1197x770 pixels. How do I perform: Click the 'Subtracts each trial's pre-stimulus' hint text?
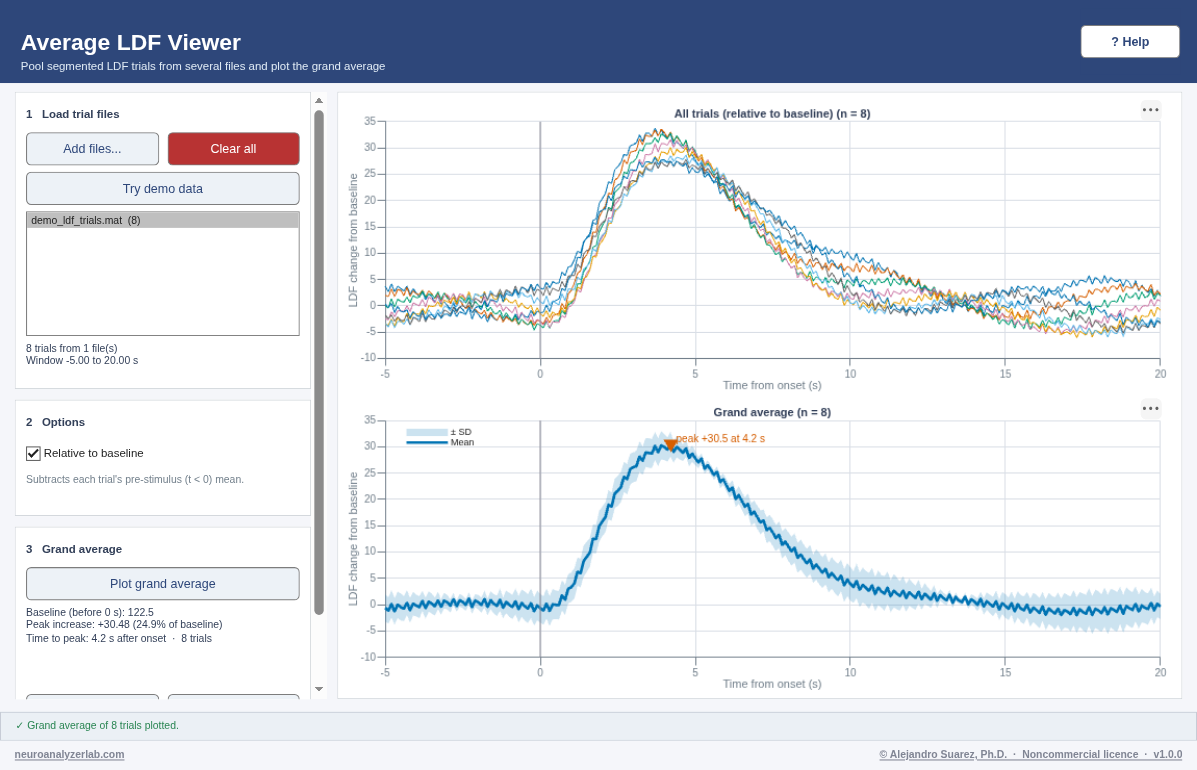135,479
